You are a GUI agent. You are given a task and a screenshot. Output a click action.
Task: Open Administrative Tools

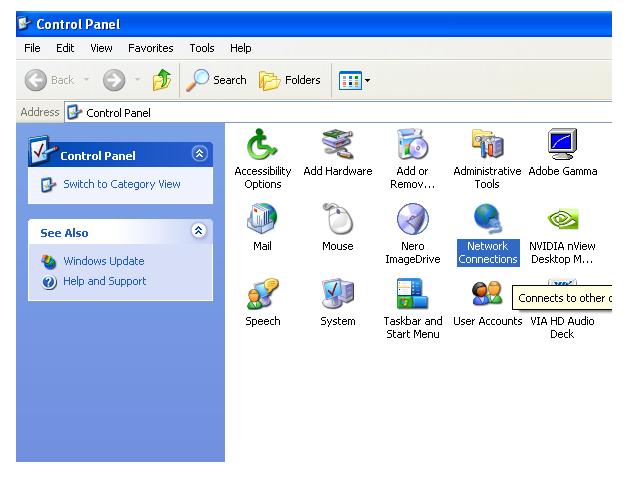coord(487,146)
